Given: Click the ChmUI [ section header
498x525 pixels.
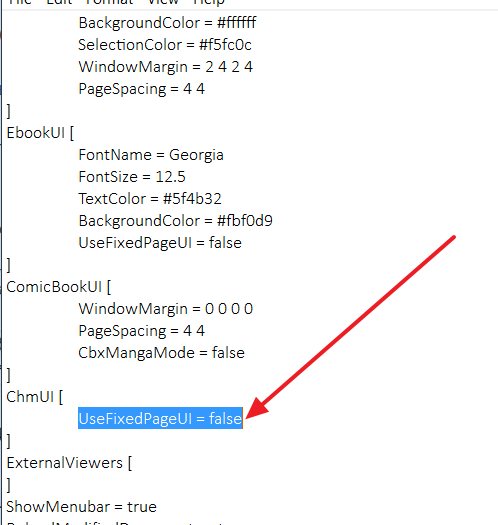Looking at the screenshot, I should (34, 397).
